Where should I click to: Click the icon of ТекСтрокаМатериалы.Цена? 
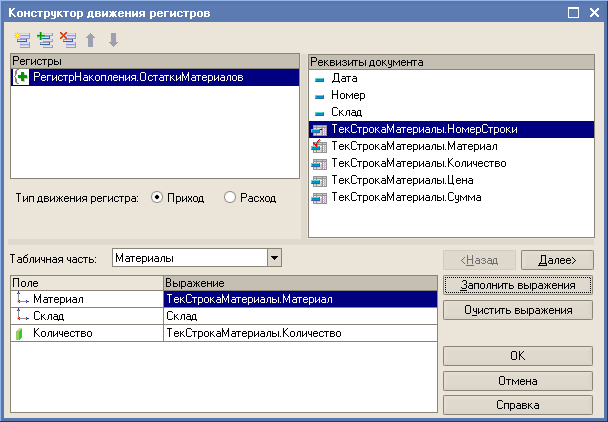pyautogui.click(x=319, y=181)
